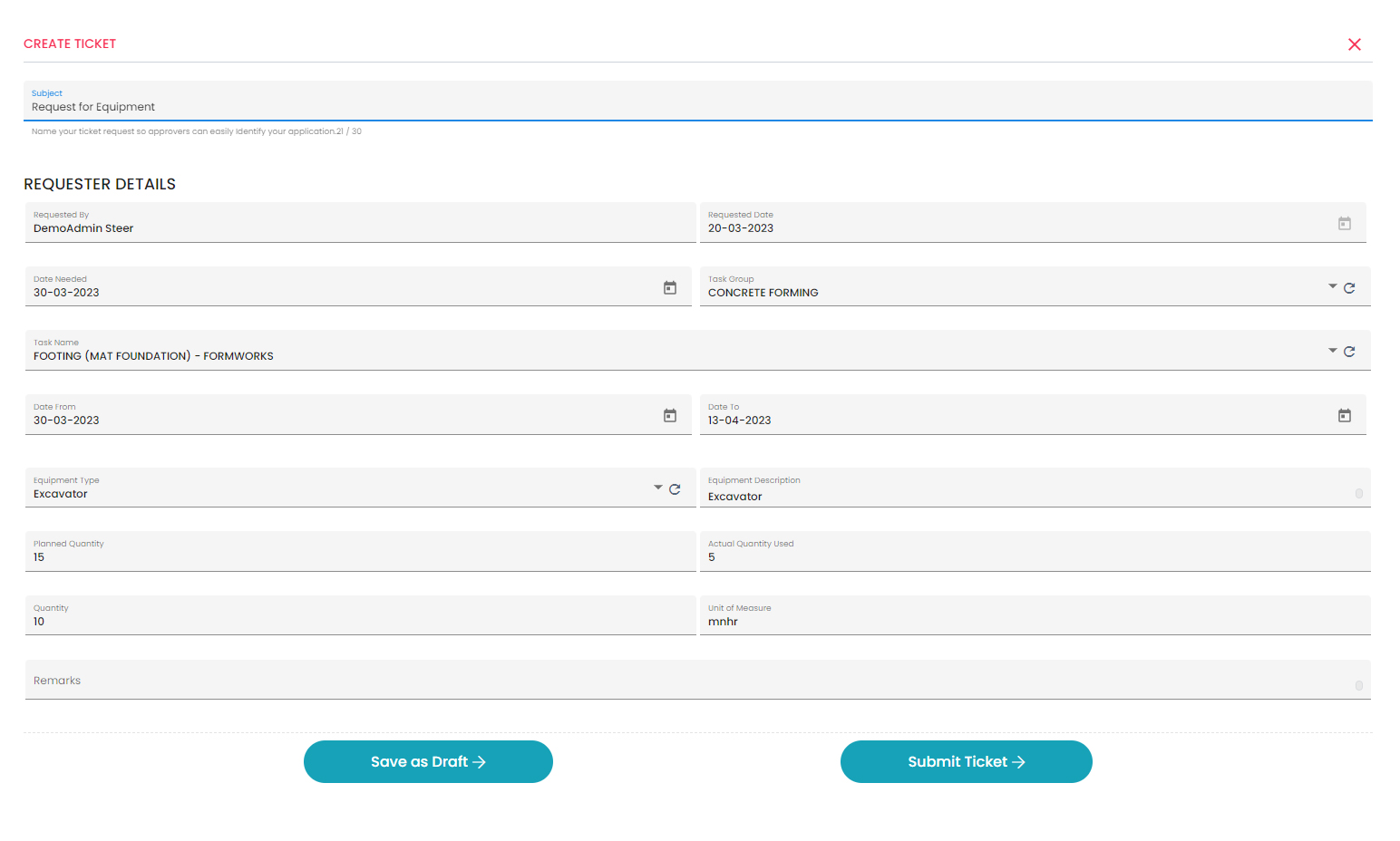Open the calendar for Requested Date
1400x841 pixels.
1344,223
